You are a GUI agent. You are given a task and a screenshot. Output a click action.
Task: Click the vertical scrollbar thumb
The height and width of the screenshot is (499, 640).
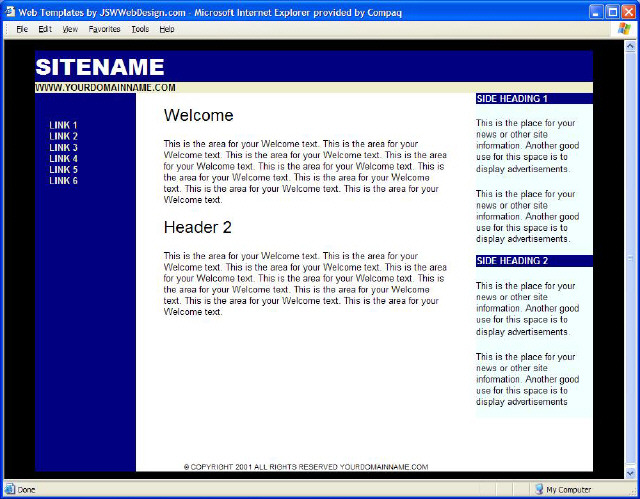point(630,259)
